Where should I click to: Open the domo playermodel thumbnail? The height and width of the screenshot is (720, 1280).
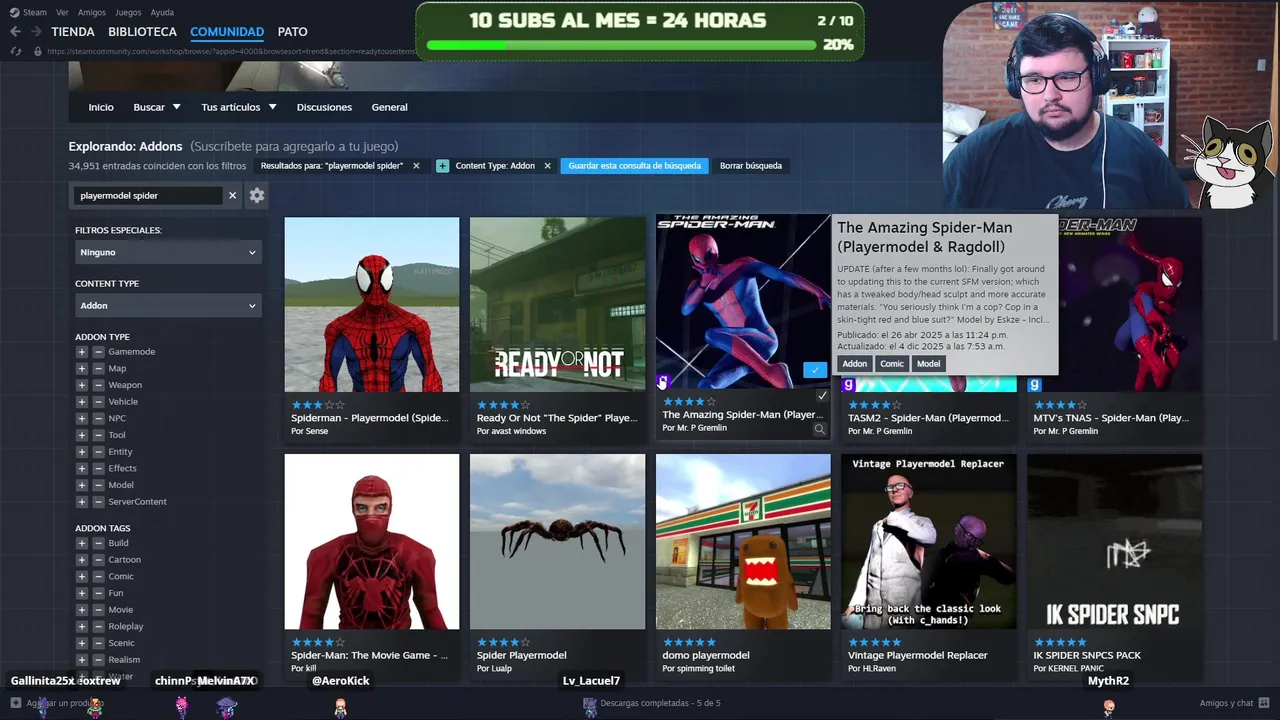pyautogui.click(x=743, y=542)
